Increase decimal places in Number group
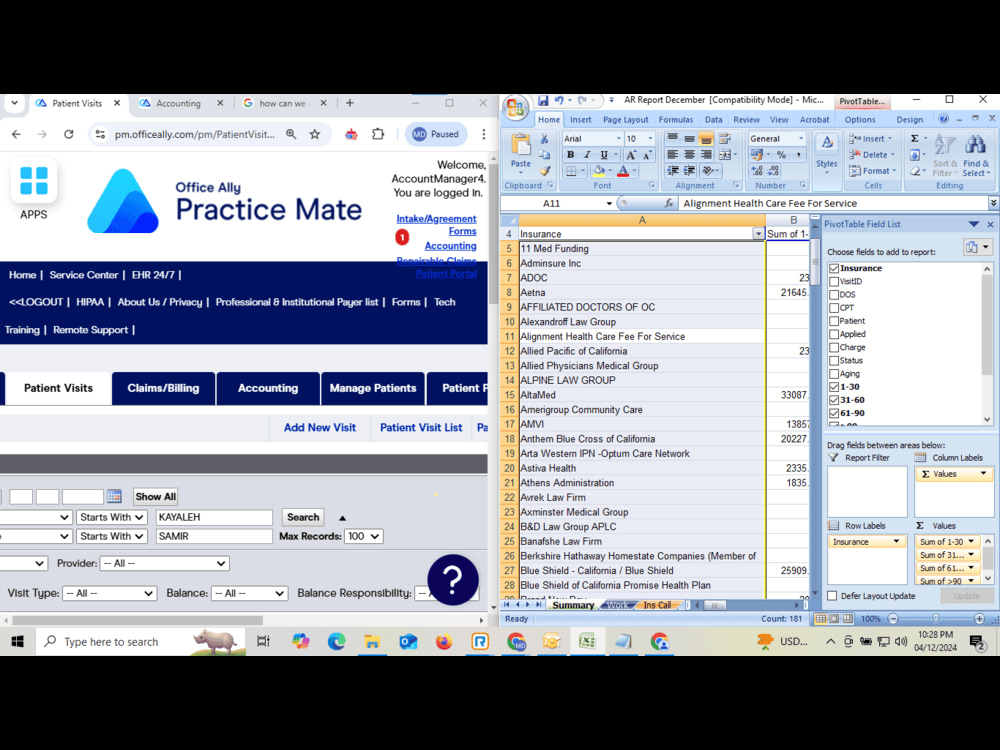This screenshot has width=1000, height=750. point(757,170)
